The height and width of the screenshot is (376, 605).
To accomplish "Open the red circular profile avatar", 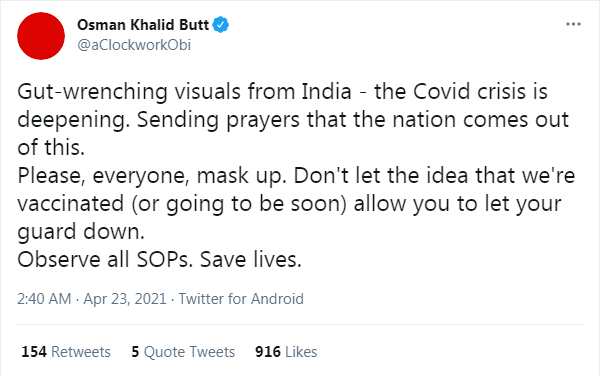I will click(41, 36).
